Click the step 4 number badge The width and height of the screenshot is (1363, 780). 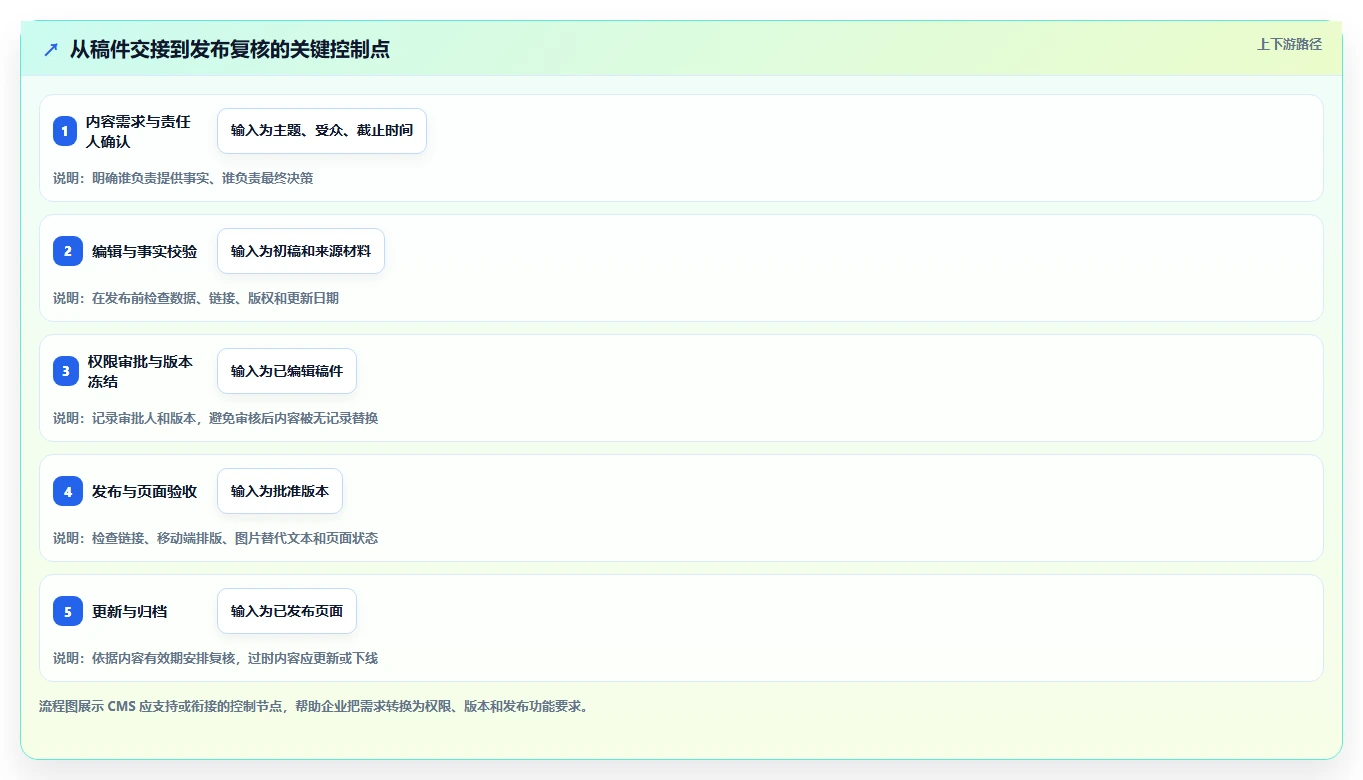(68, 491)
